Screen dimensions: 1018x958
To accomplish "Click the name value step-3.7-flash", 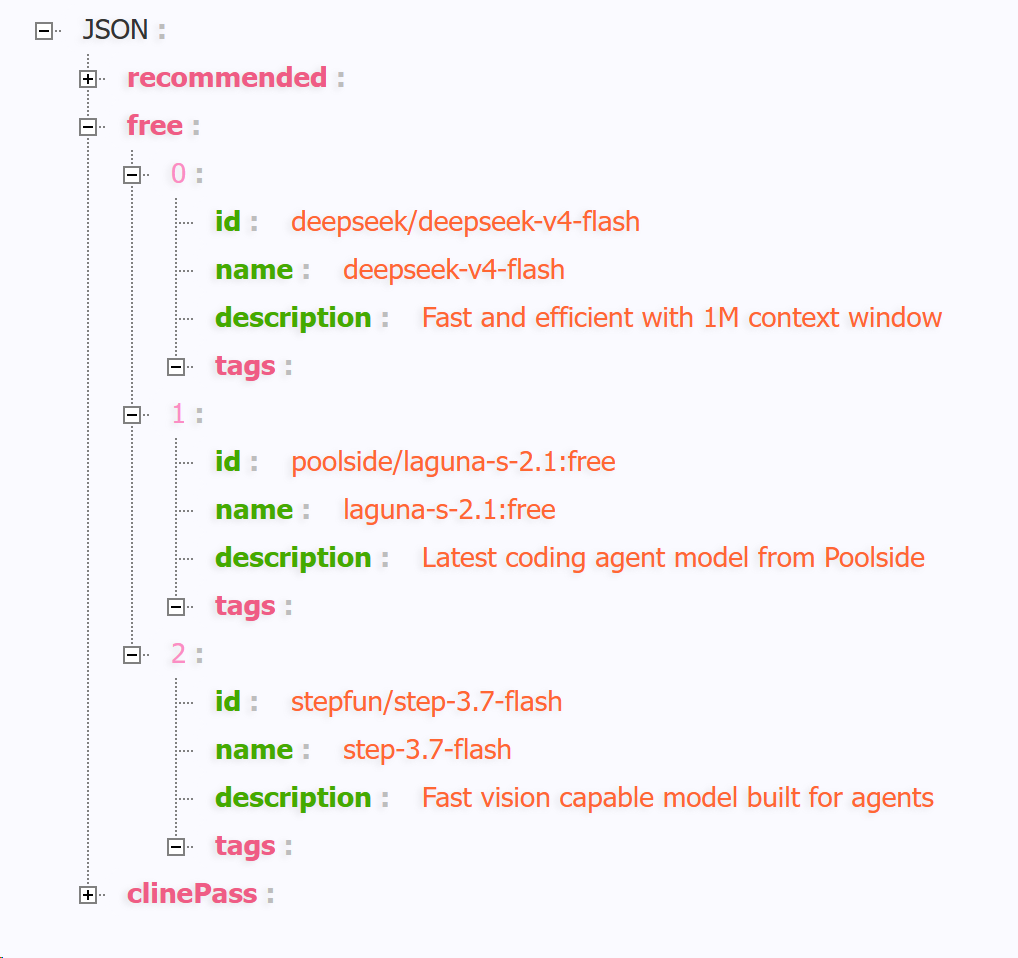I will 427,750.
